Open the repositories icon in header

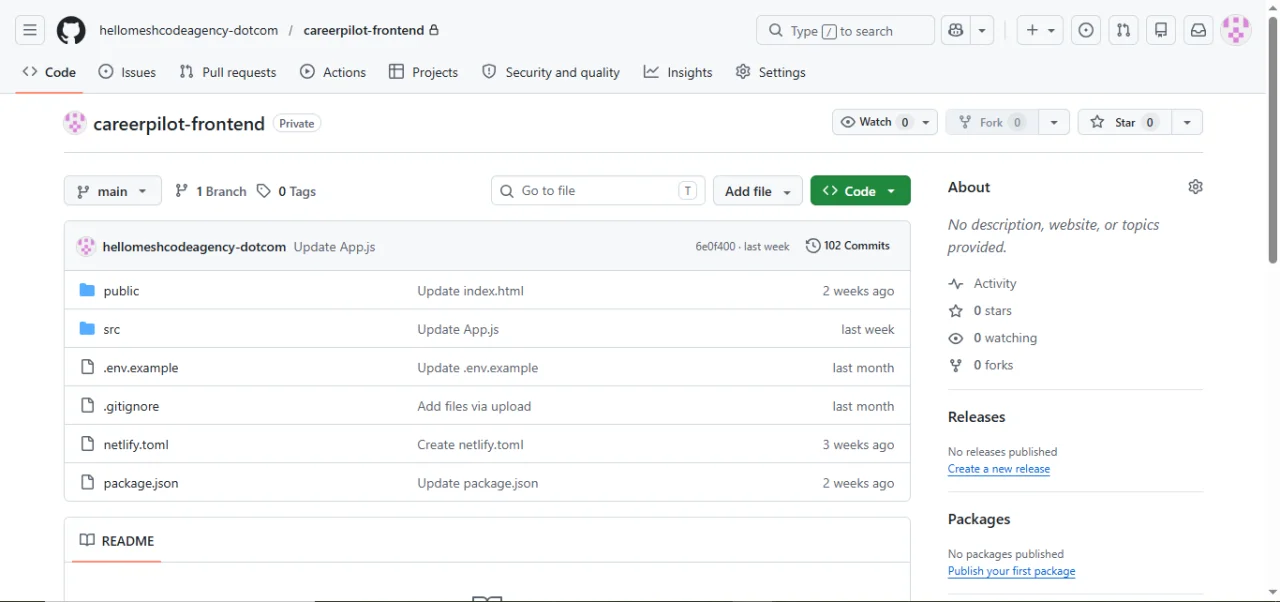coord(1161,30)
